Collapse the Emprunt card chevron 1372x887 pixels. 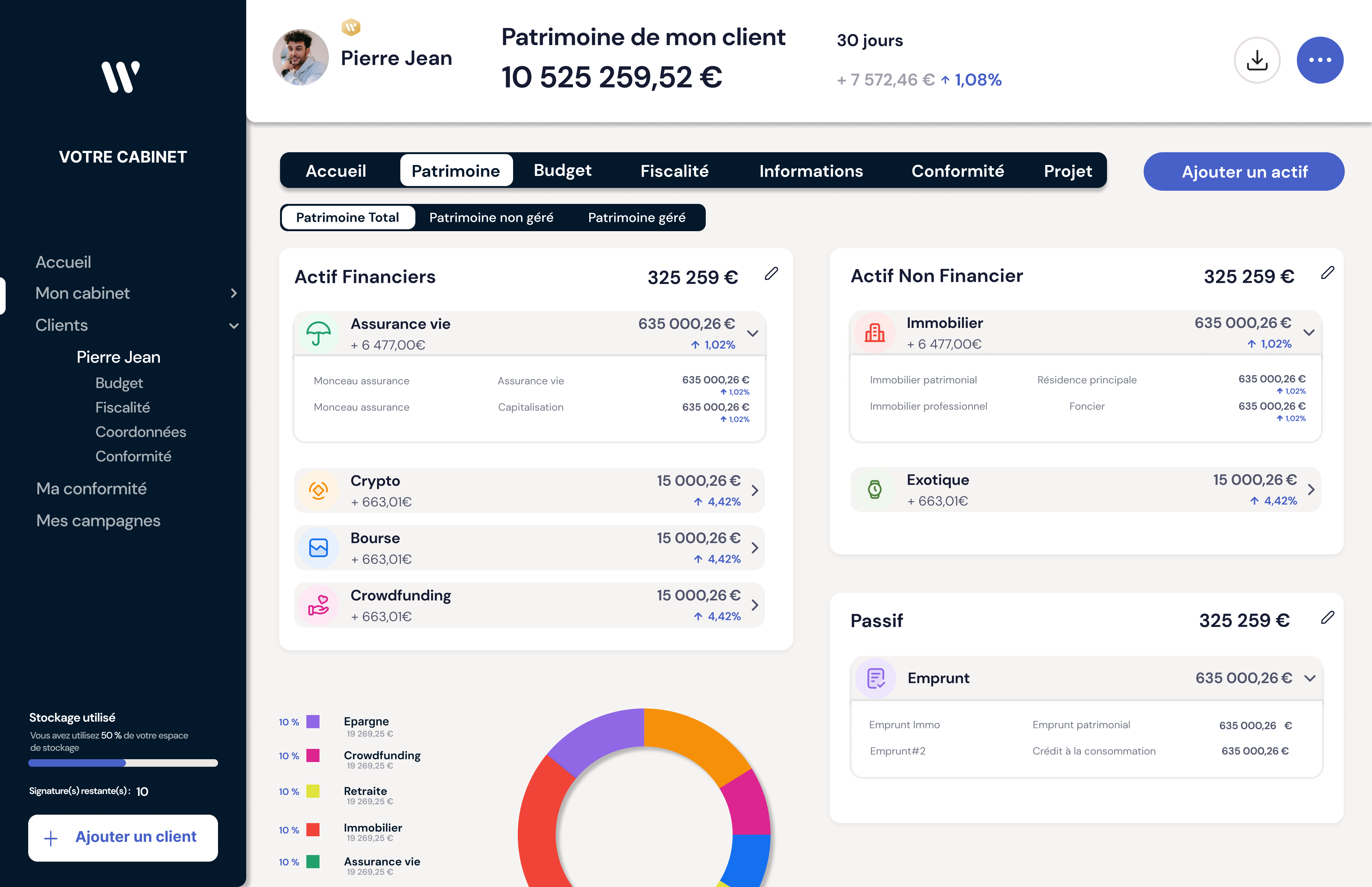click(x=1310, y=678)
